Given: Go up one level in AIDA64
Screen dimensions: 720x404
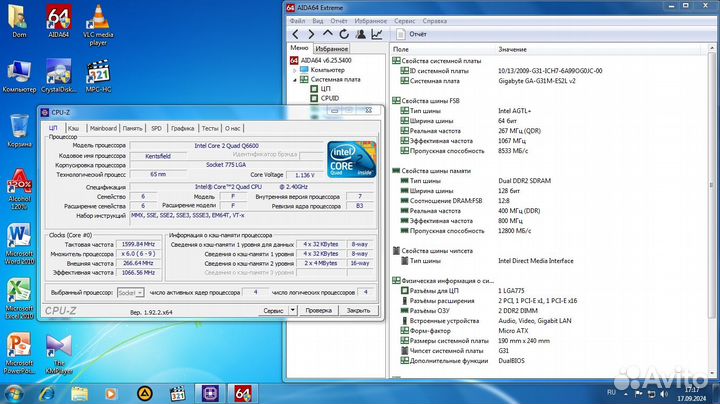Looking at the screenshot, I should pos(327,34).
